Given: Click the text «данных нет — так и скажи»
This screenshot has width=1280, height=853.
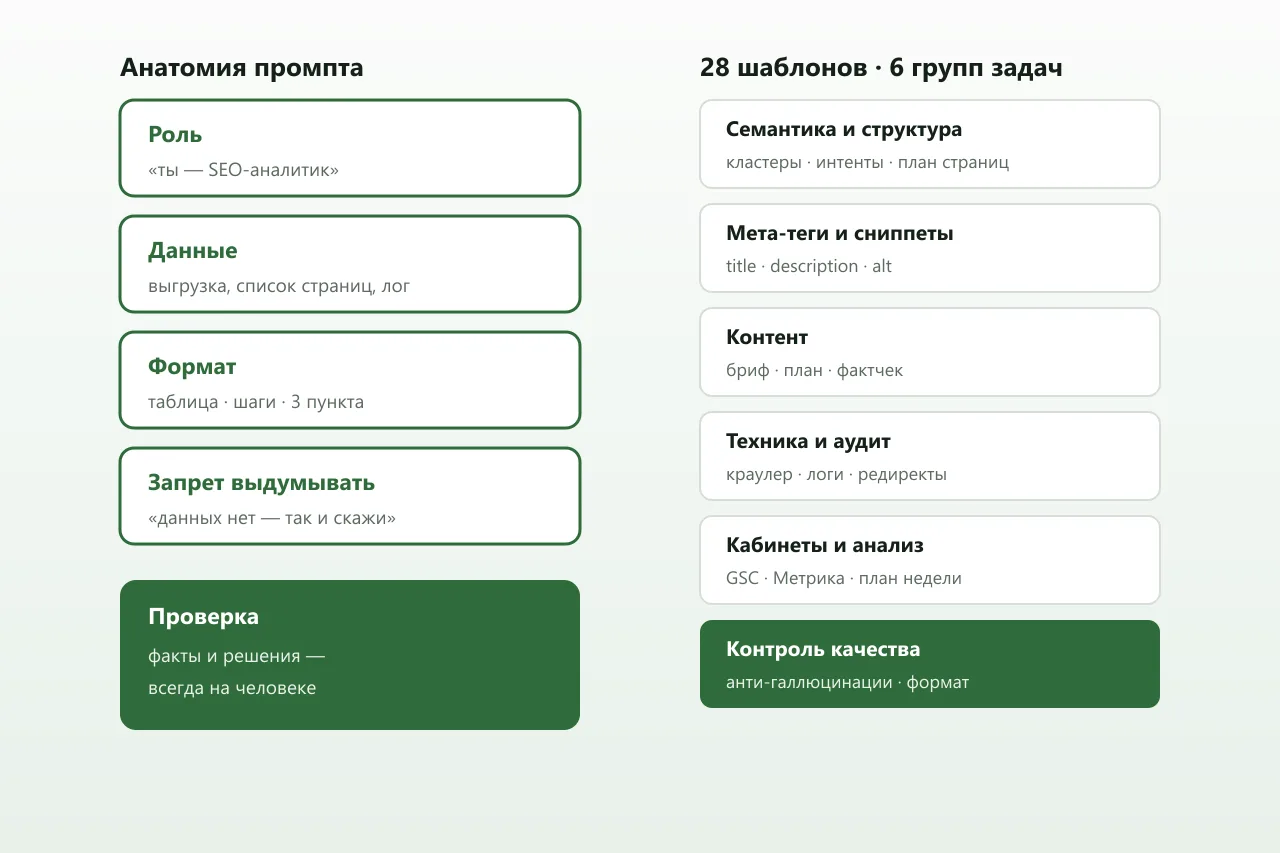Looking at the screenshot, I should click(272, 518).
